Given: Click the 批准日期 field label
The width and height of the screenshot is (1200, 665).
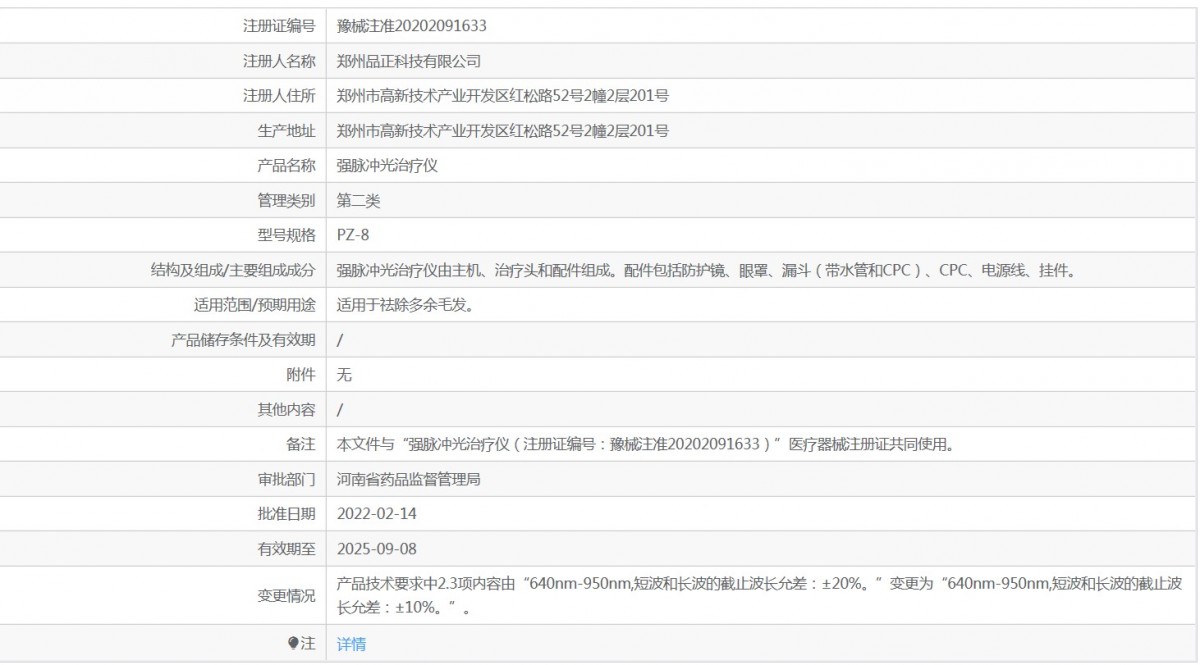Looking at the screenshot, I should (286, 514).
